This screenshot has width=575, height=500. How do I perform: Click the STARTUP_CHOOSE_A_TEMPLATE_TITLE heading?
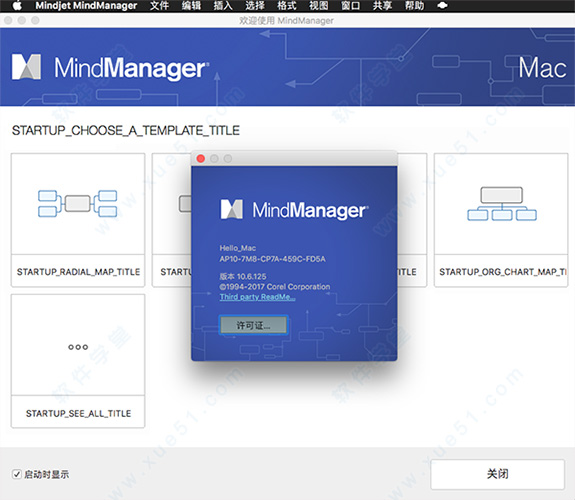(126, 130)
